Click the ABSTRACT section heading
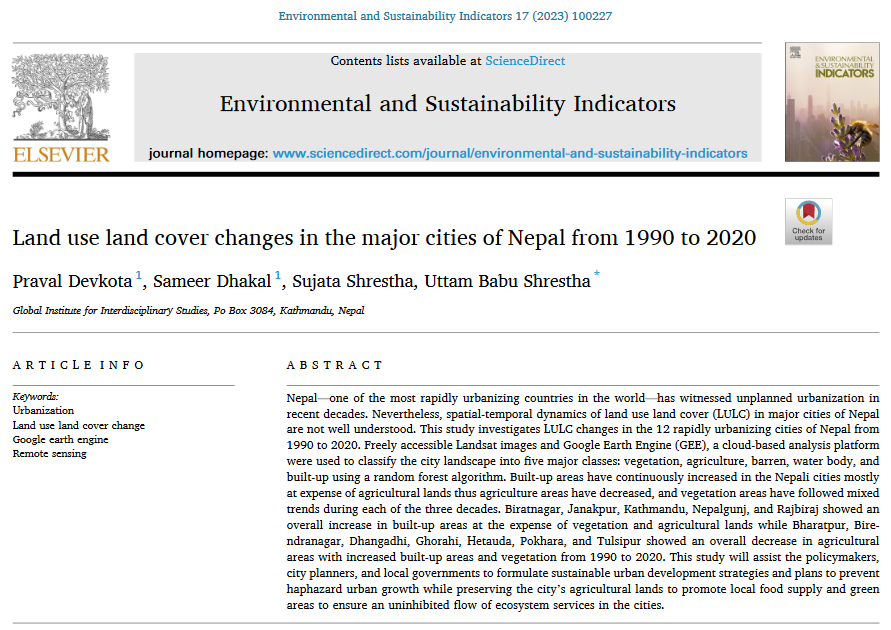This screenshot has height=630, width=891. 334,366
